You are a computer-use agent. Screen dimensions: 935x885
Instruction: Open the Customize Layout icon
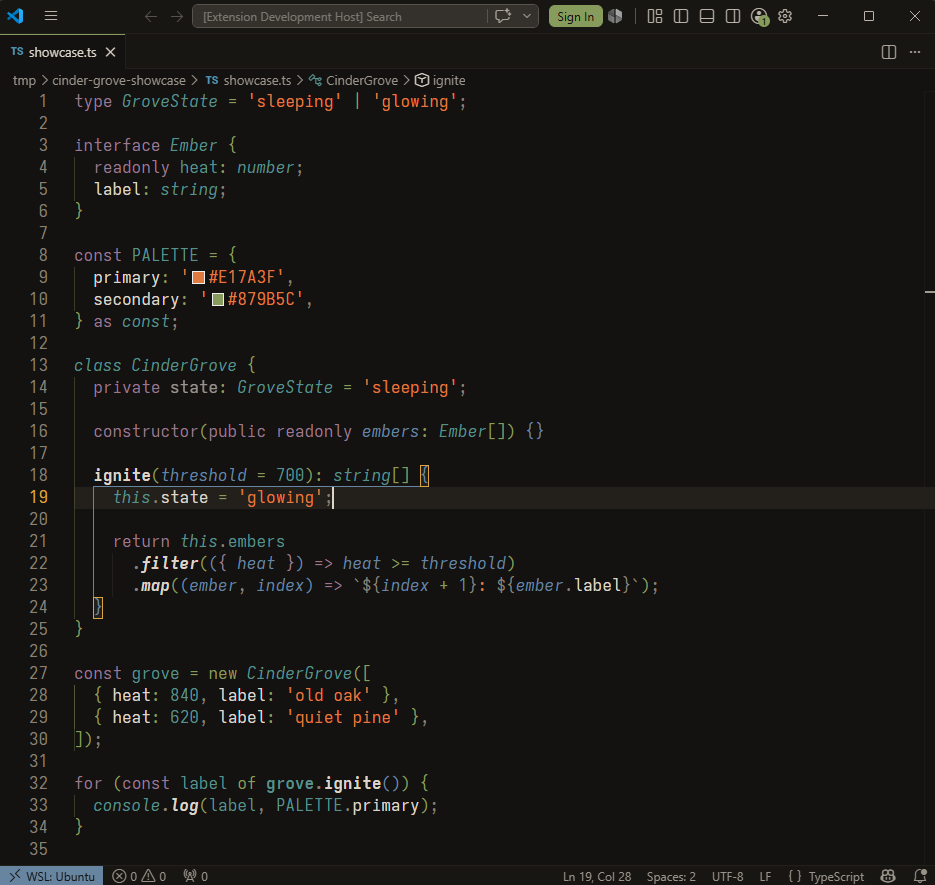point(655,16)
